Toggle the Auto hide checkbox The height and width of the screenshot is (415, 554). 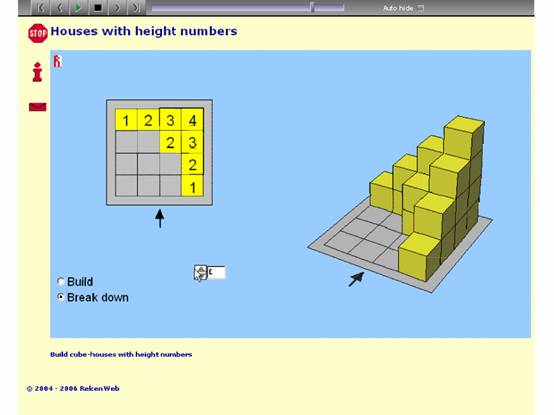pyautogui.click(x=420, y=8)
